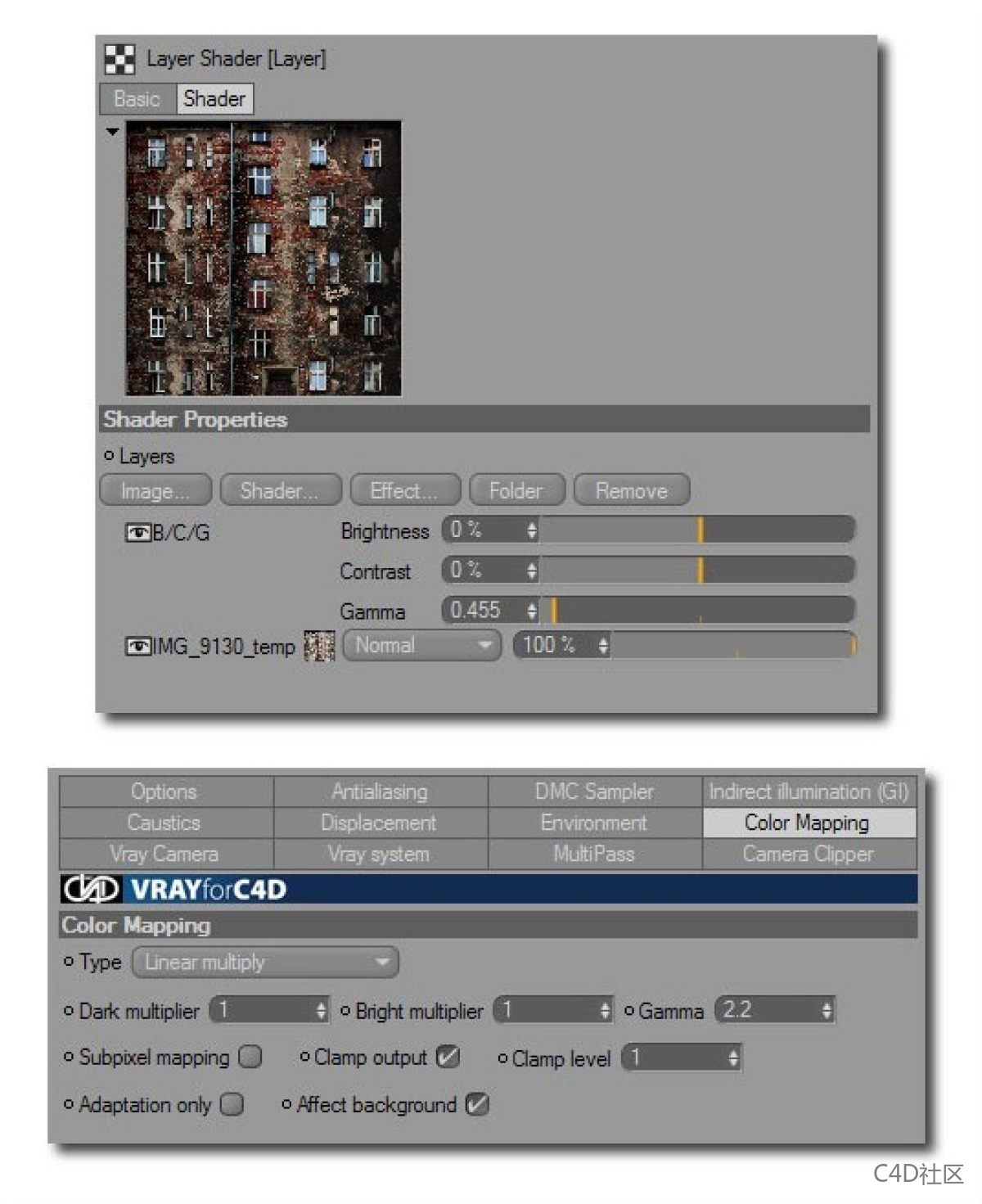
Task: Enable the Adaptation only checkbox
Action: (232, 1104)
